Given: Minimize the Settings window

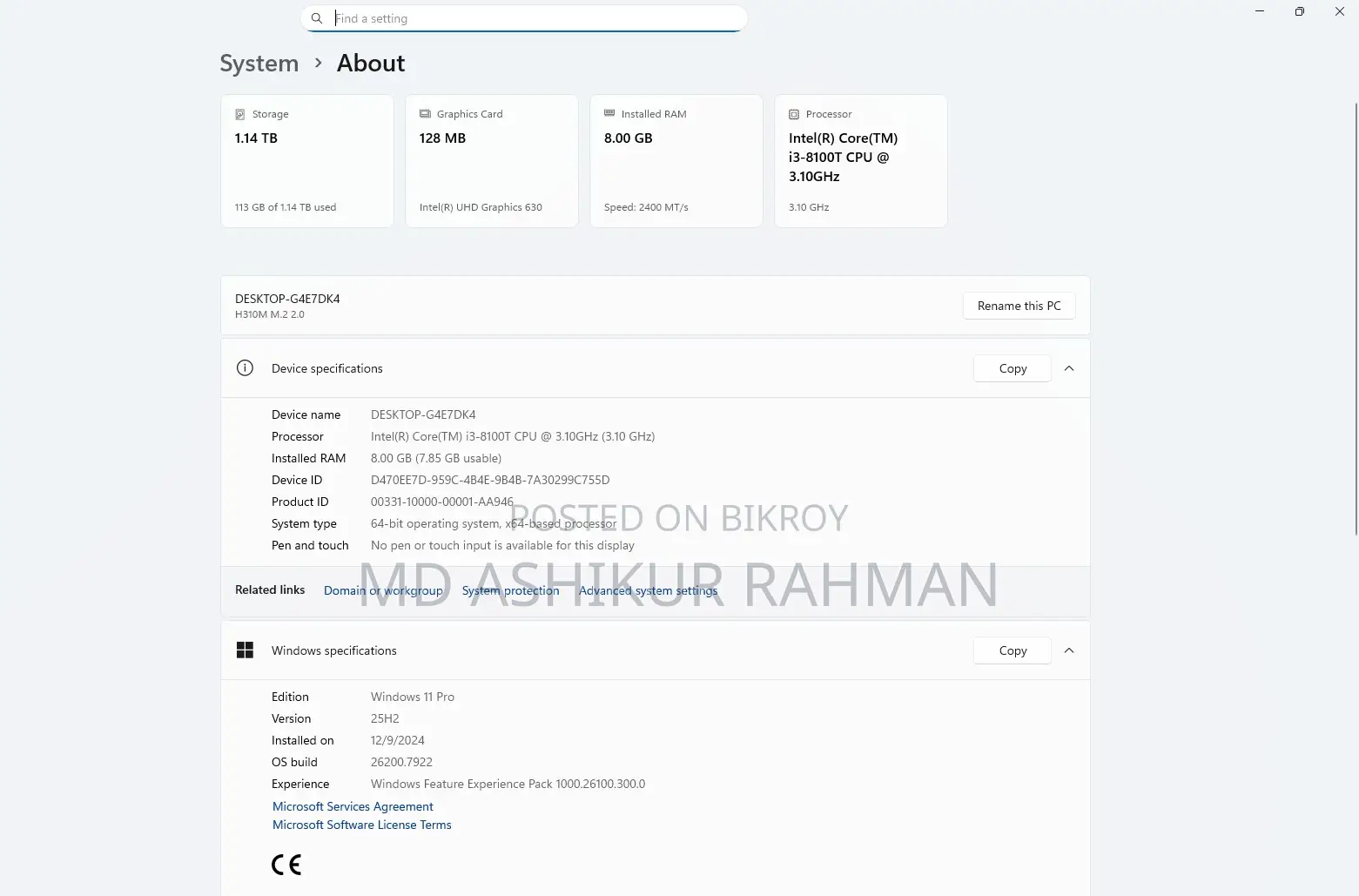Looking at the screenshot, I should (1259, 11).
